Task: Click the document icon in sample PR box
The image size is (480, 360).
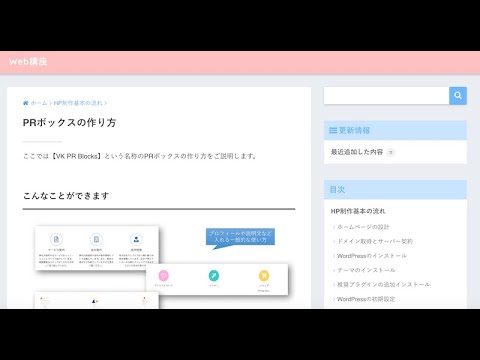Action: 56,239
